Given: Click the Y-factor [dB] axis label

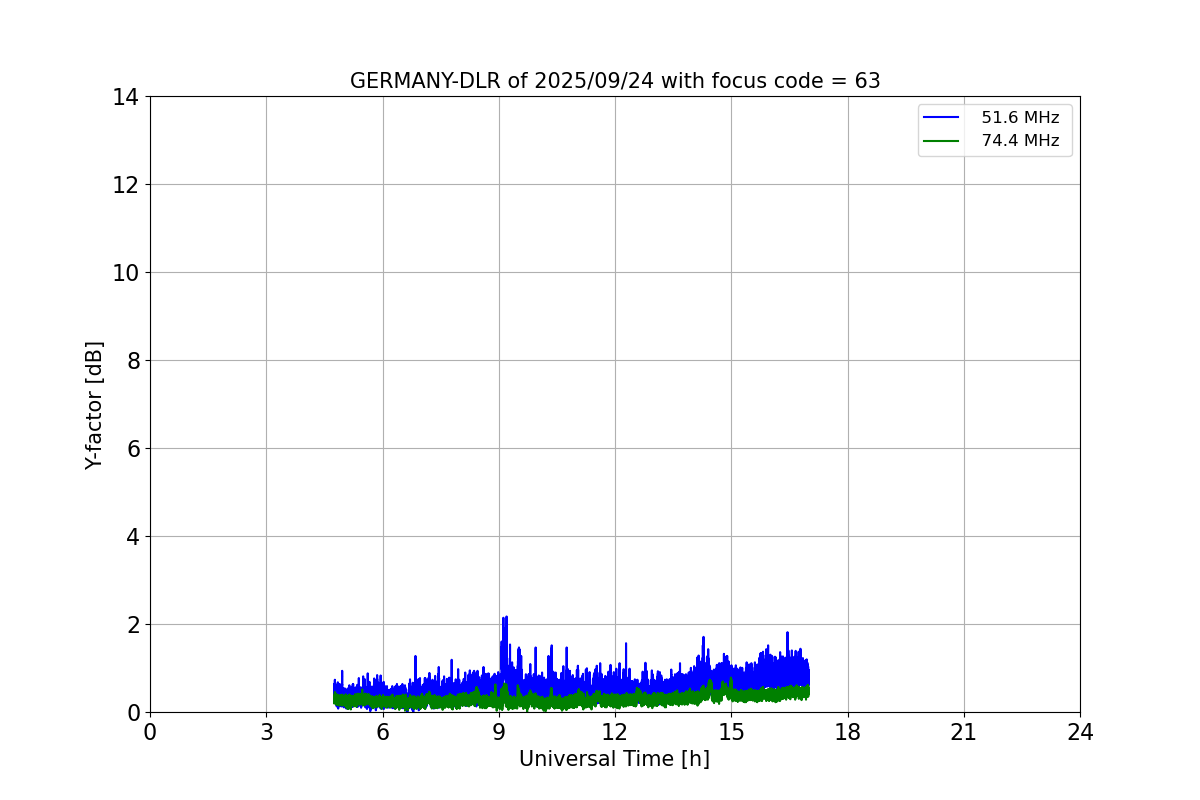Looking at the screenshot, I should [x=94, y=405].
